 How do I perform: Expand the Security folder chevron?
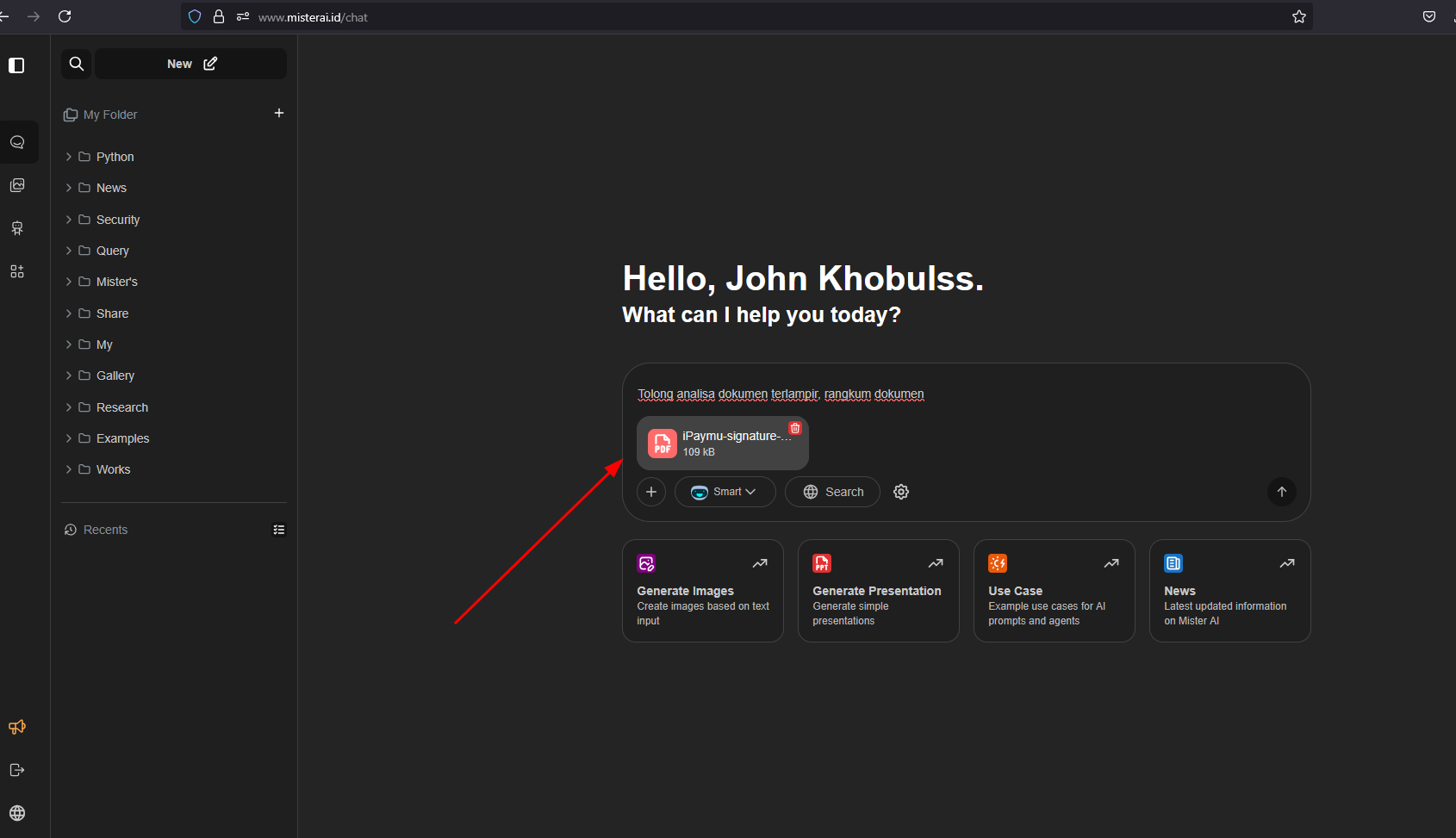69,220
